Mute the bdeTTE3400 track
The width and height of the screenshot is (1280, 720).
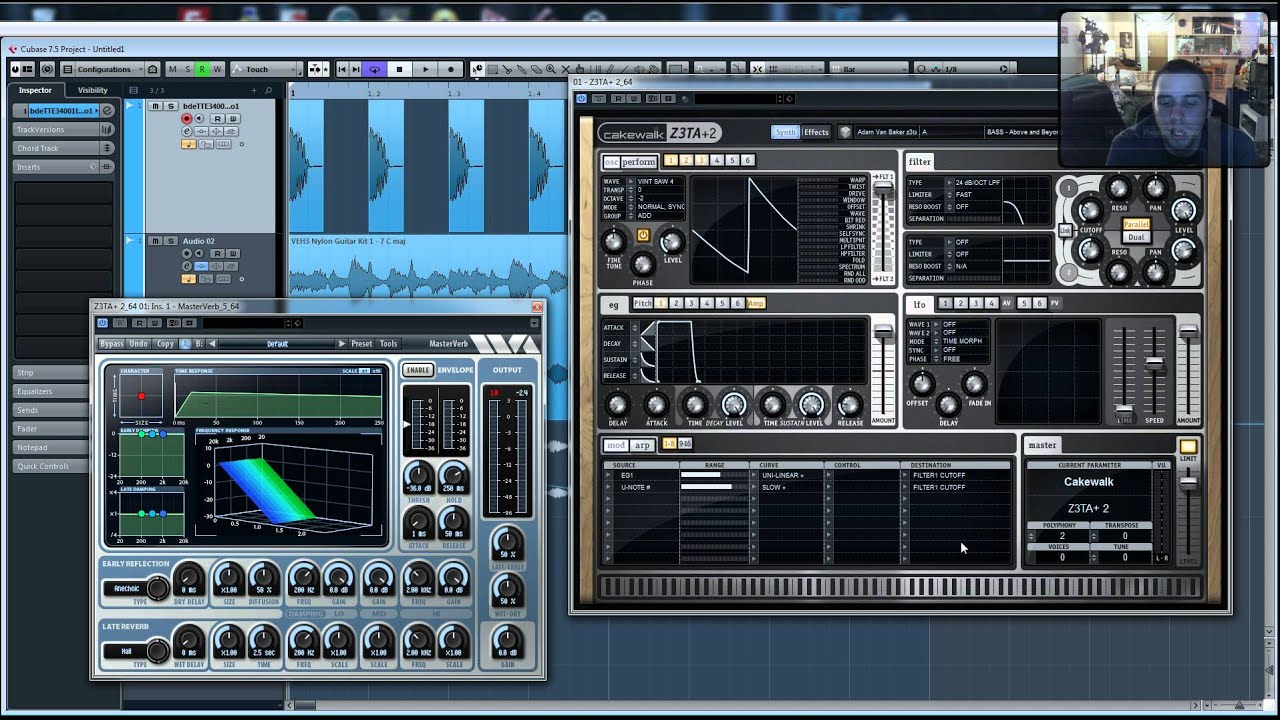pos(156,106)
